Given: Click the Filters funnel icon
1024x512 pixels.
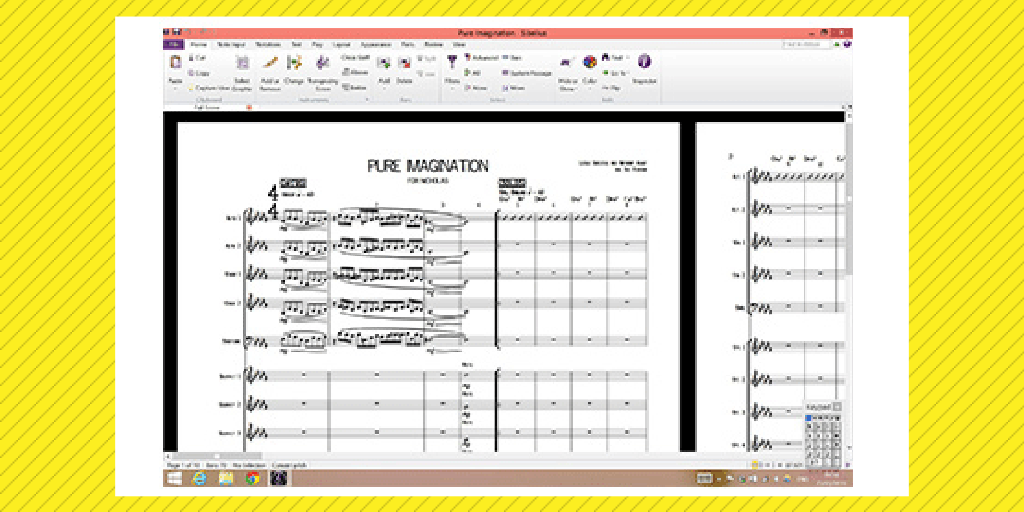Looking at the screenshot, I should (x=452, y=61).
